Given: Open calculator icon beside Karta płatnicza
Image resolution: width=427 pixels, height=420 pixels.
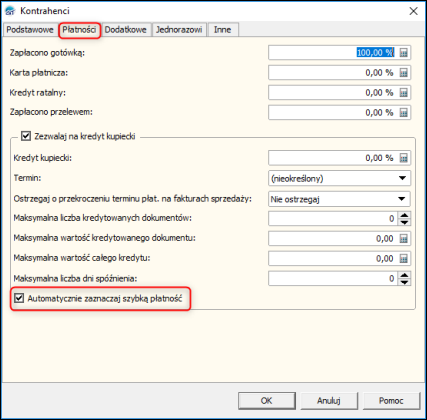Looking at the screenshot, I should coord(403,73).
